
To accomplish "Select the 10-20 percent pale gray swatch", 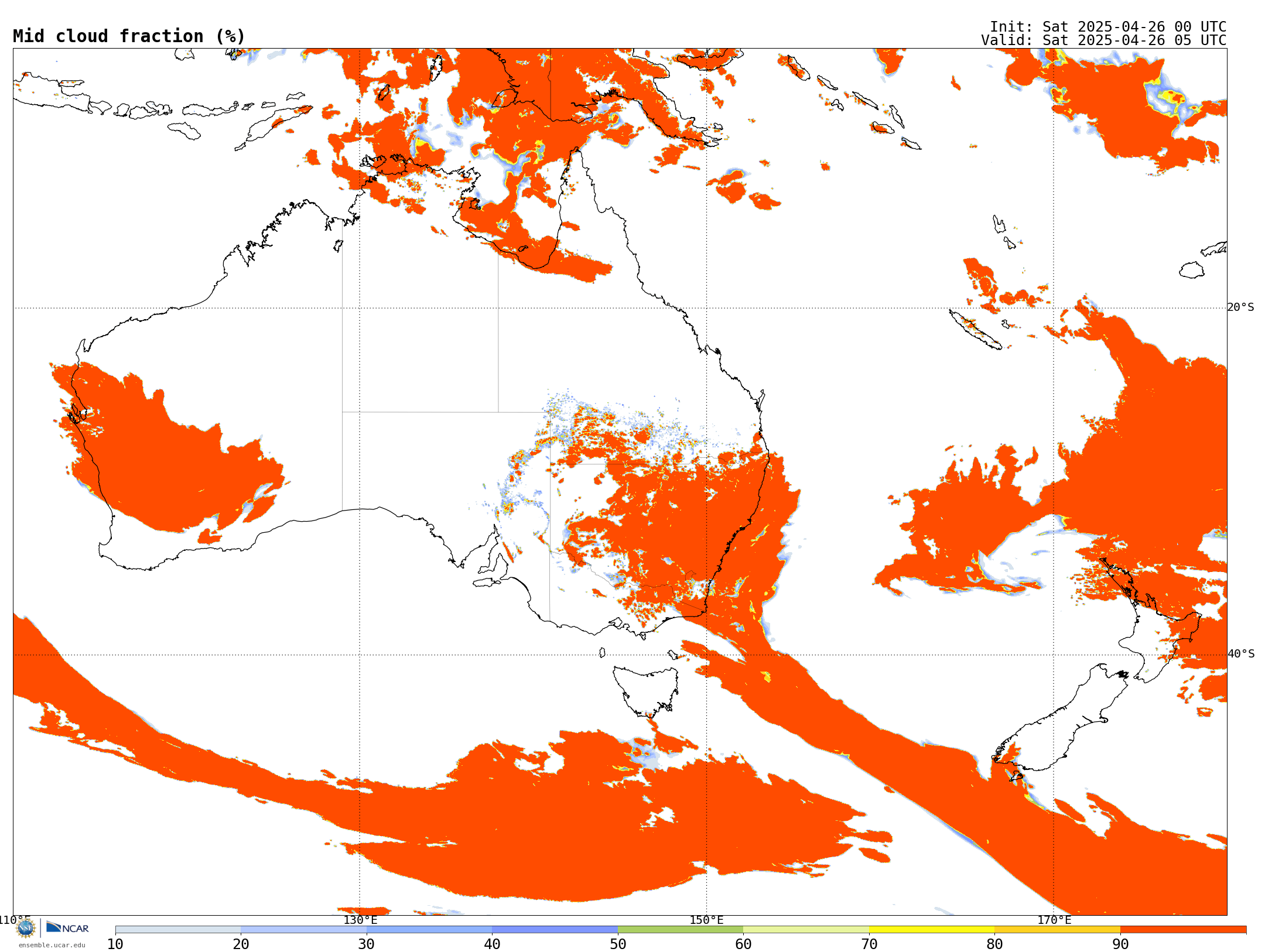I will click(x=178, y=930).
